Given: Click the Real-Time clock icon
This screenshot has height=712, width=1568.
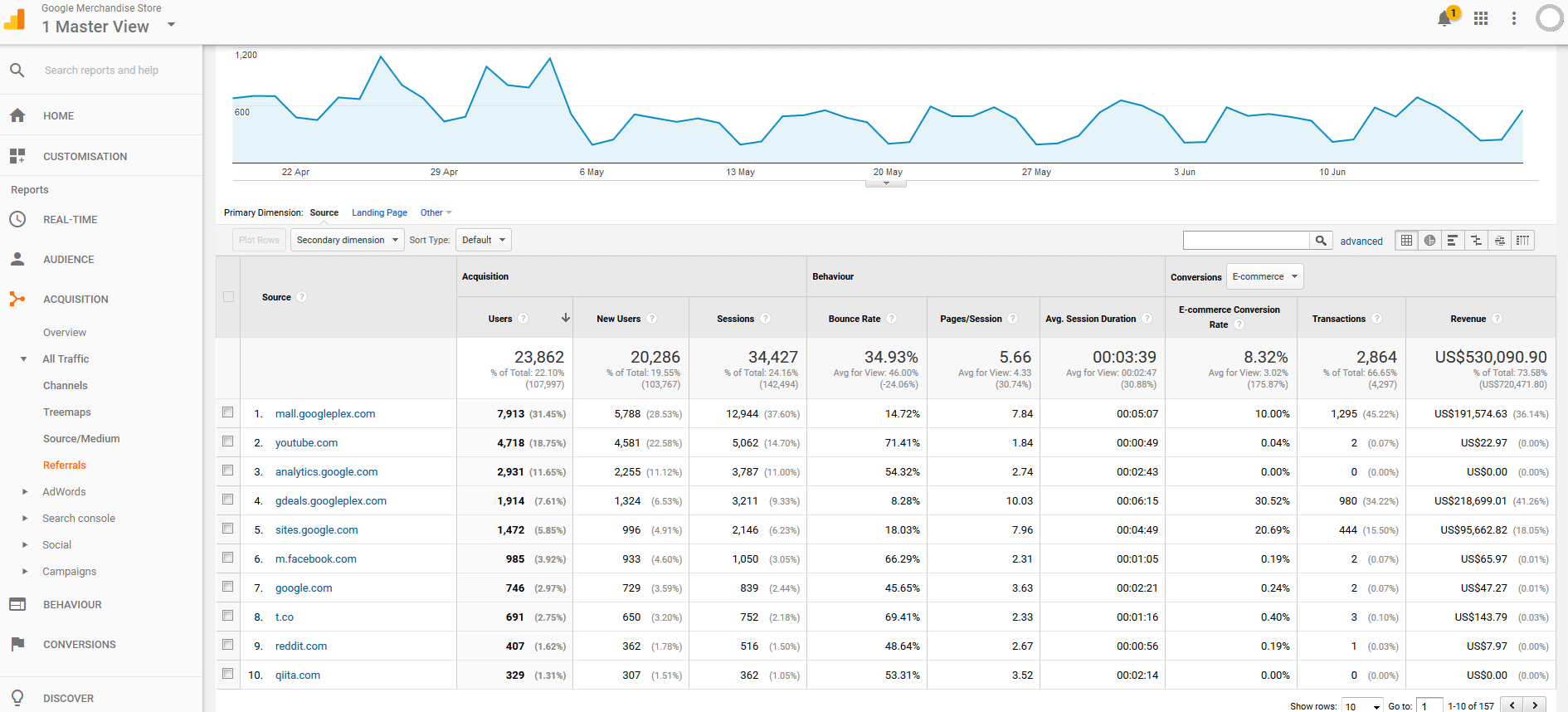Looking at the screenshot, I should point(17,219).
